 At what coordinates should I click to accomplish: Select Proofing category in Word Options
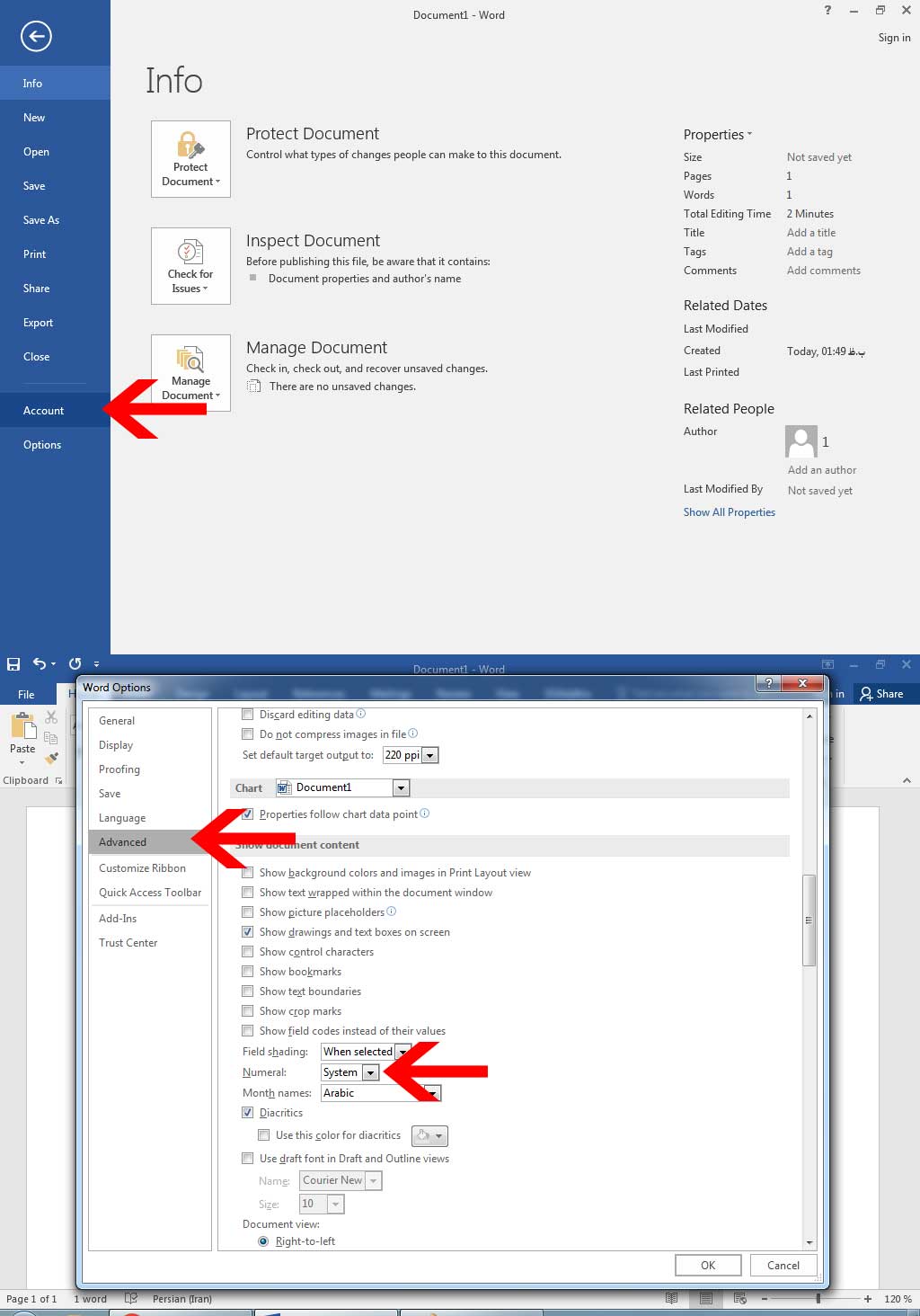(149, 769)
